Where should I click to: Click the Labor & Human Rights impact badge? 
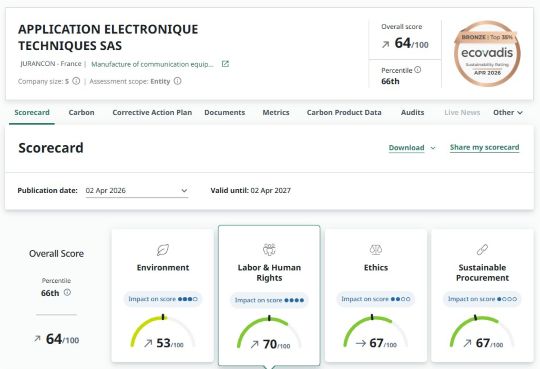269,300
